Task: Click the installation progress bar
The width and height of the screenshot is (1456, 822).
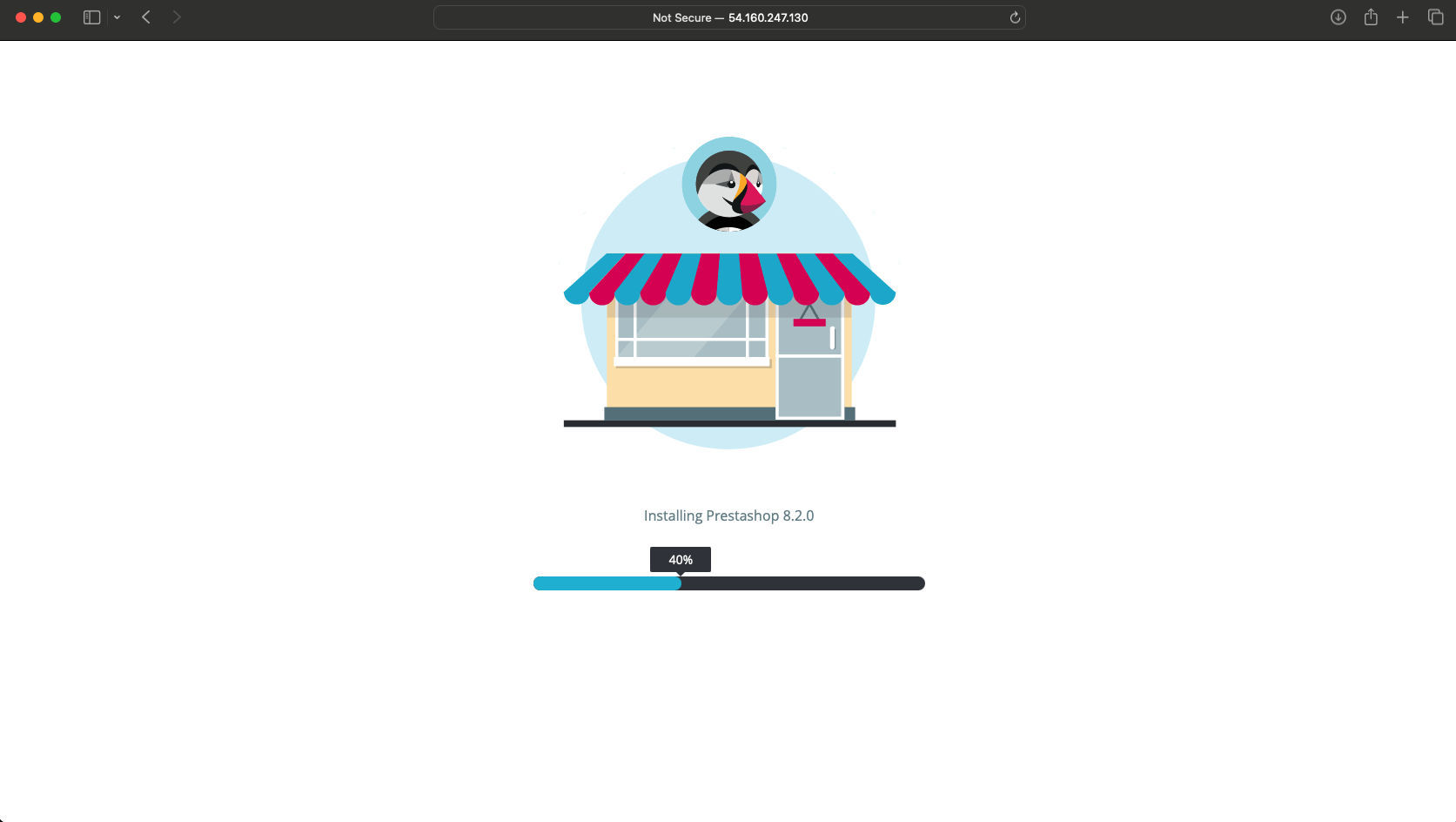Action: (x=729, y=583)
